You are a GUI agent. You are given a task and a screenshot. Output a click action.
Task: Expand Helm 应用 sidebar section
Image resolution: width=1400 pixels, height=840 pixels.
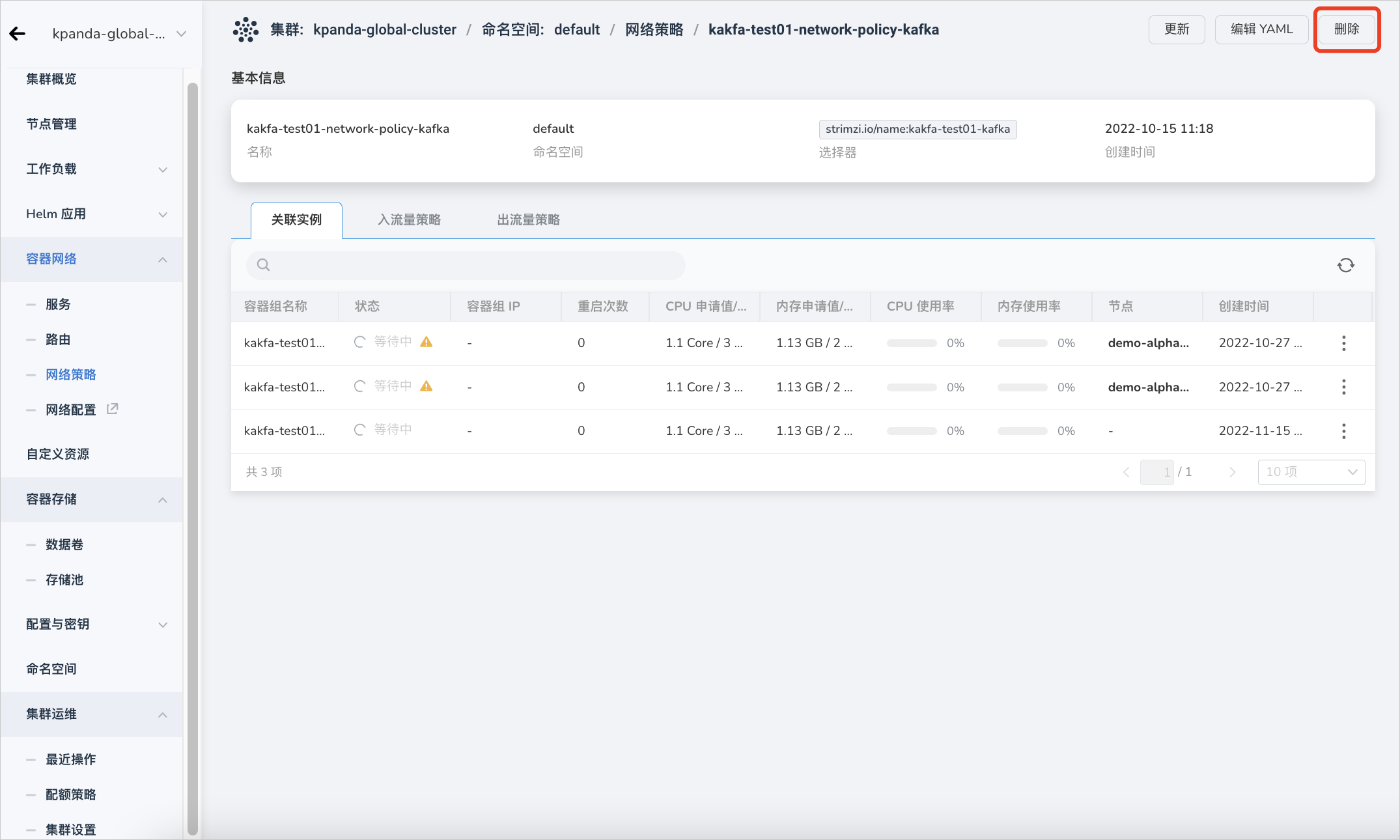click(91, 214)
